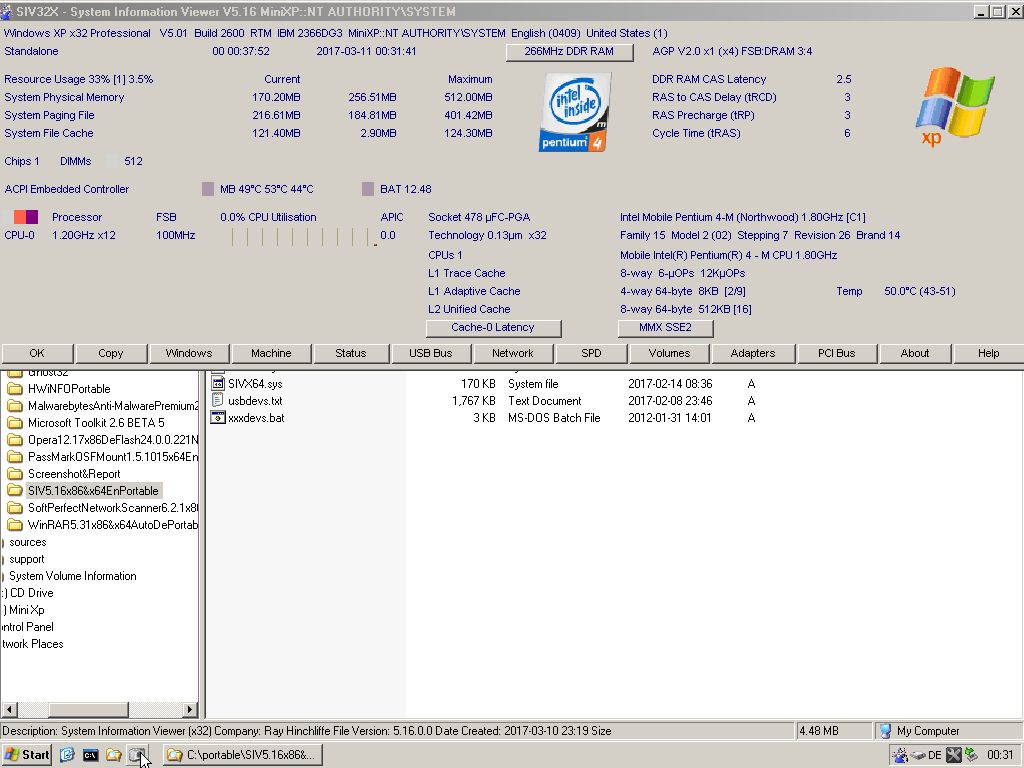Open the SIVX64.sys file icon
The height and width of the screenshot is (768, 1024).
pyautogui.click(x=218, y=384)
